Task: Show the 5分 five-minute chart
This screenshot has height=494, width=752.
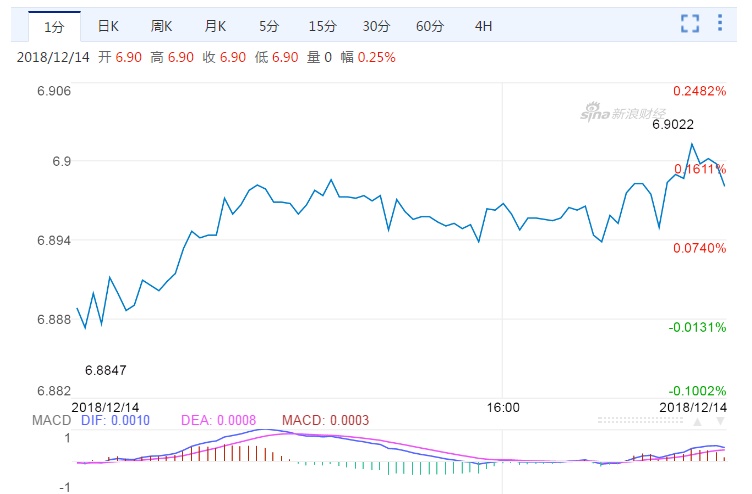Action: click(x=269, y=26)
